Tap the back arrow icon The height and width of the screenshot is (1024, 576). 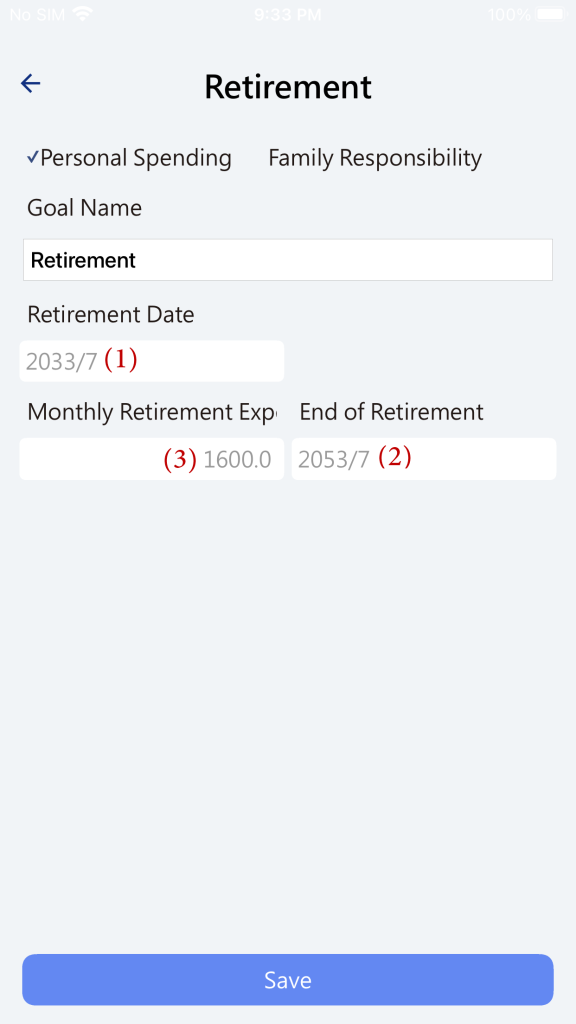point(31,83)
